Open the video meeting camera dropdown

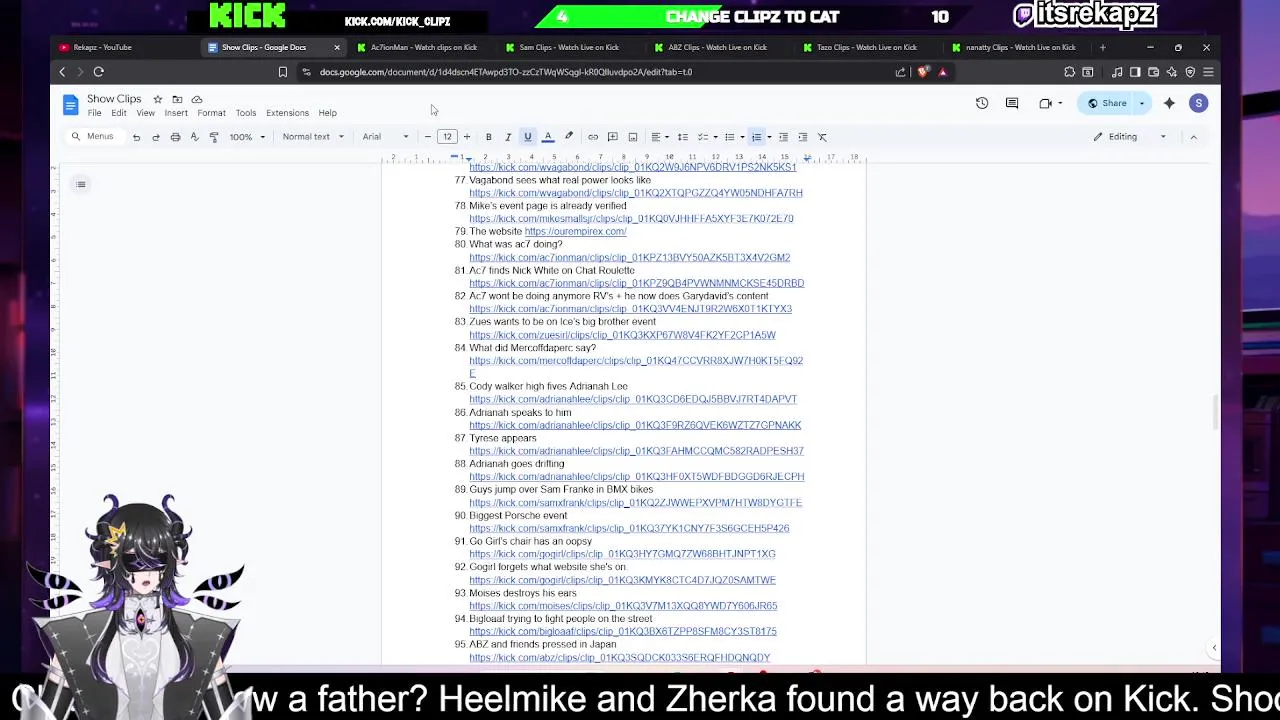point(1050,103)
